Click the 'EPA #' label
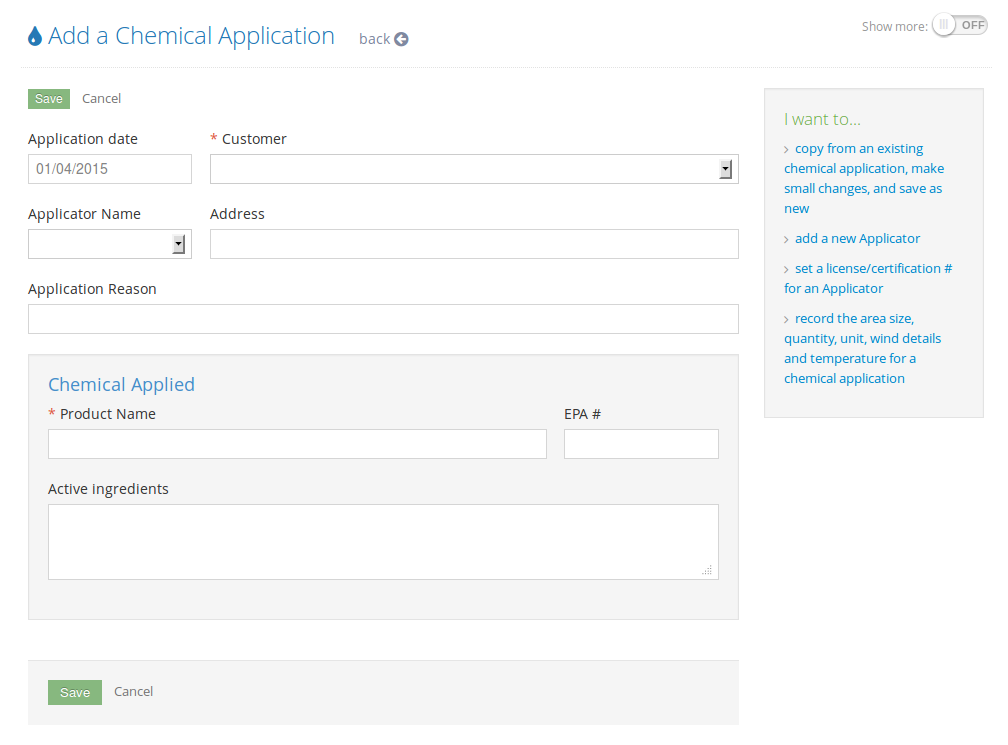Image resolution: width=1008 pixels, height=745 pixels. [x=582, y=414]
